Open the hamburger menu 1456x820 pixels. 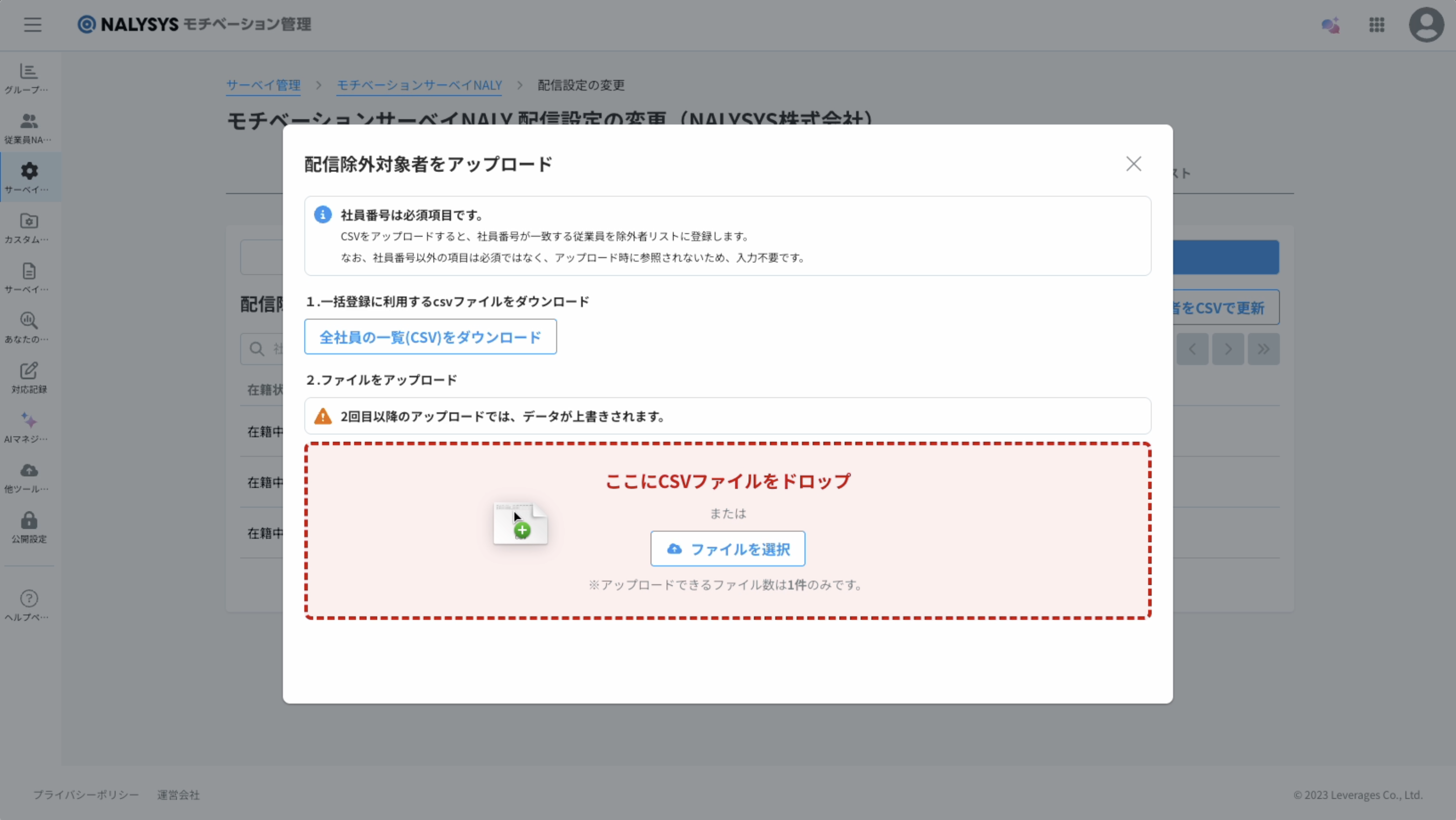[x=32, y=24]
